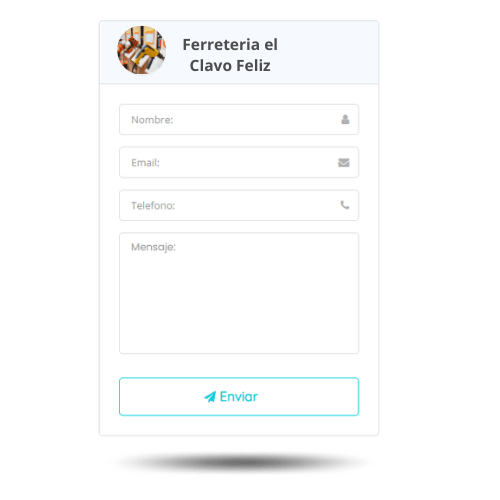Viewport: 500px width, 500px height.
Task: Click the phone handset icon in Telefono field
Action: point(345,205)
